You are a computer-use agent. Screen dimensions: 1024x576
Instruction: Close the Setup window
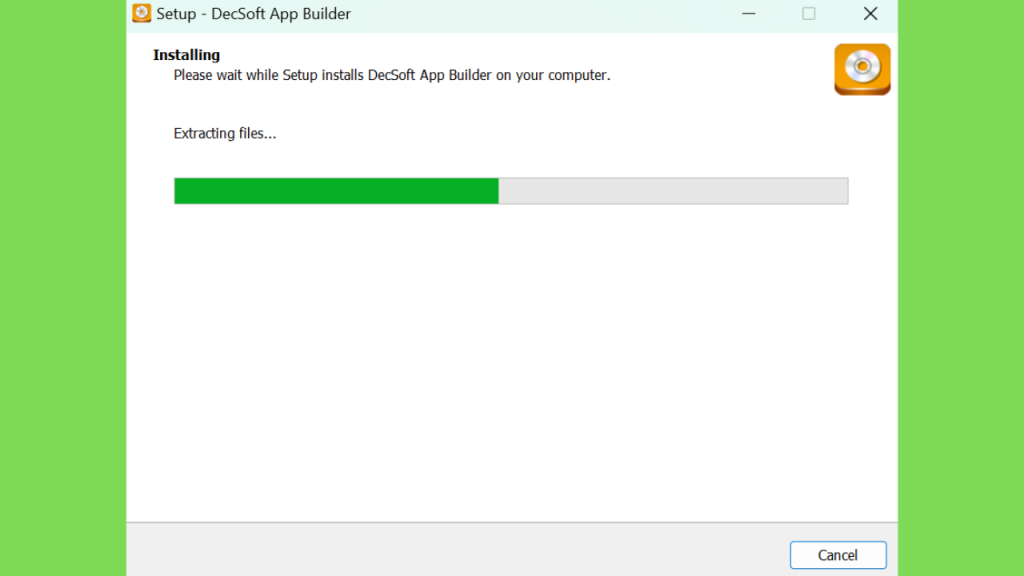coord(870,14)
